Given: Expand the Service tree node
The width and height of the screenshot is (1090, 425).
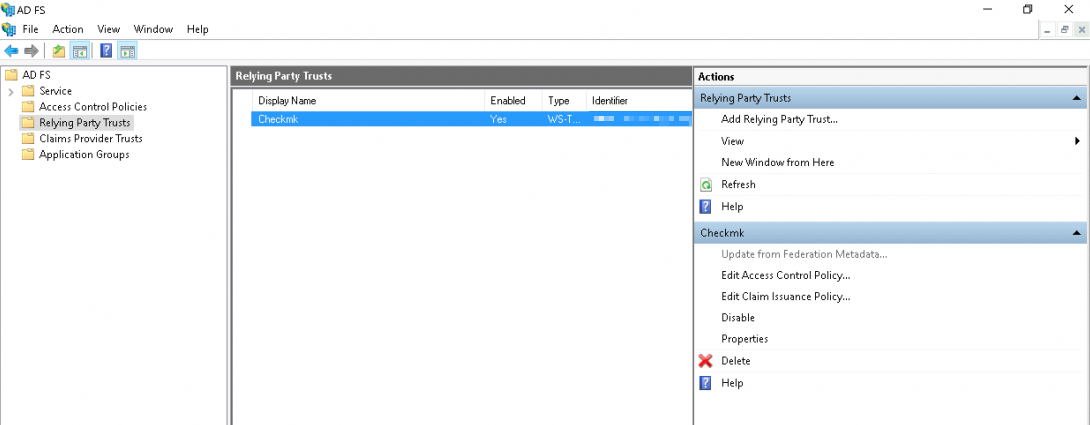Looking at the screenshot, I should coord(10,91).
